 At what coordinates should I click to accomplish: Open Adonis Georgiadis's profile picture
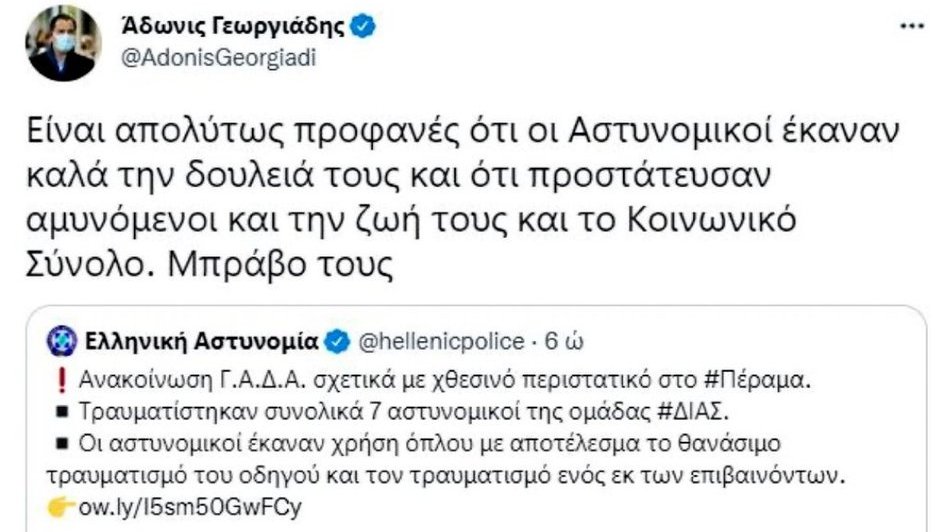tap(64, 41)
